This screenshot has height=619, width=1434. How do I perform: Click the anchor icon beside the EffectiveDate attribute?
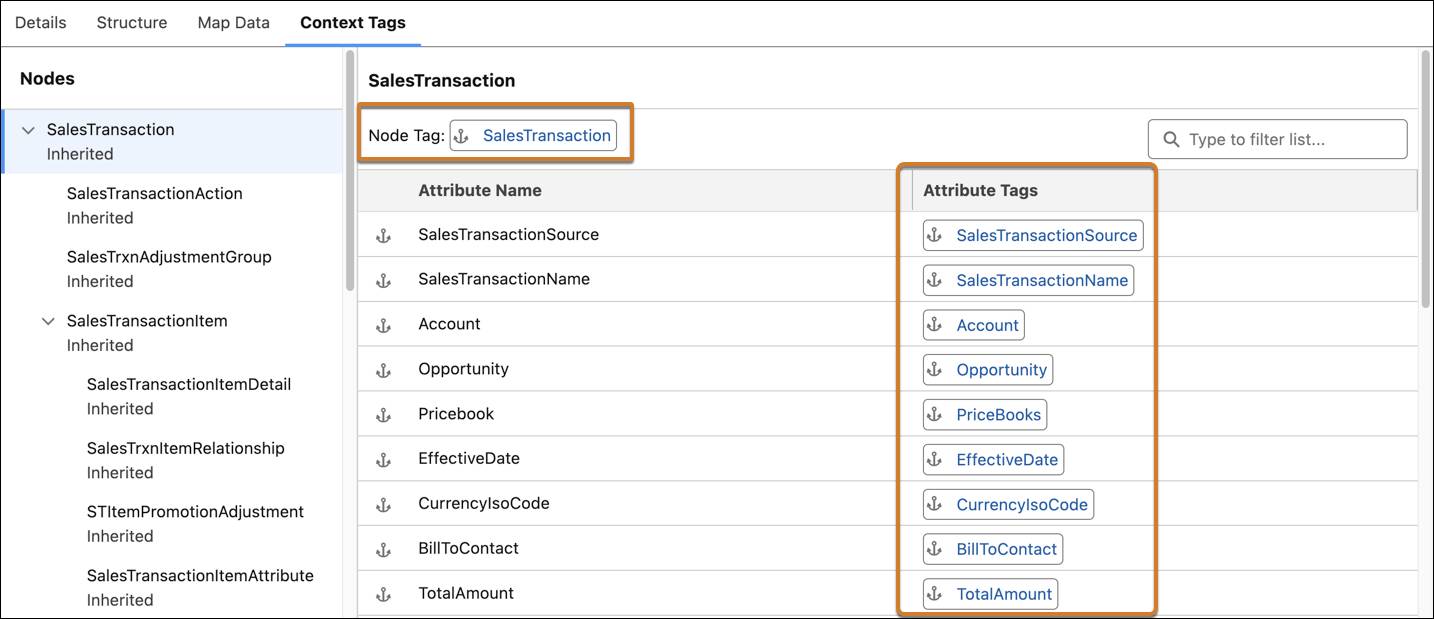point(384,458)
